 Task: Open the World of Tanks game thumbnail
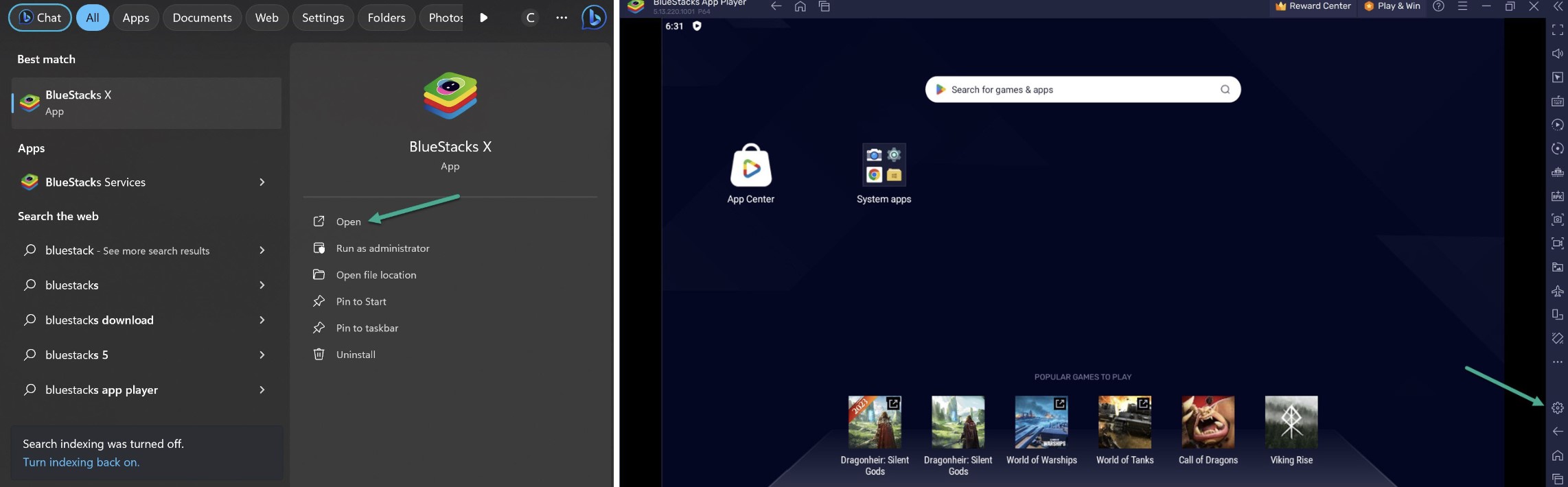click(1125, 422)
